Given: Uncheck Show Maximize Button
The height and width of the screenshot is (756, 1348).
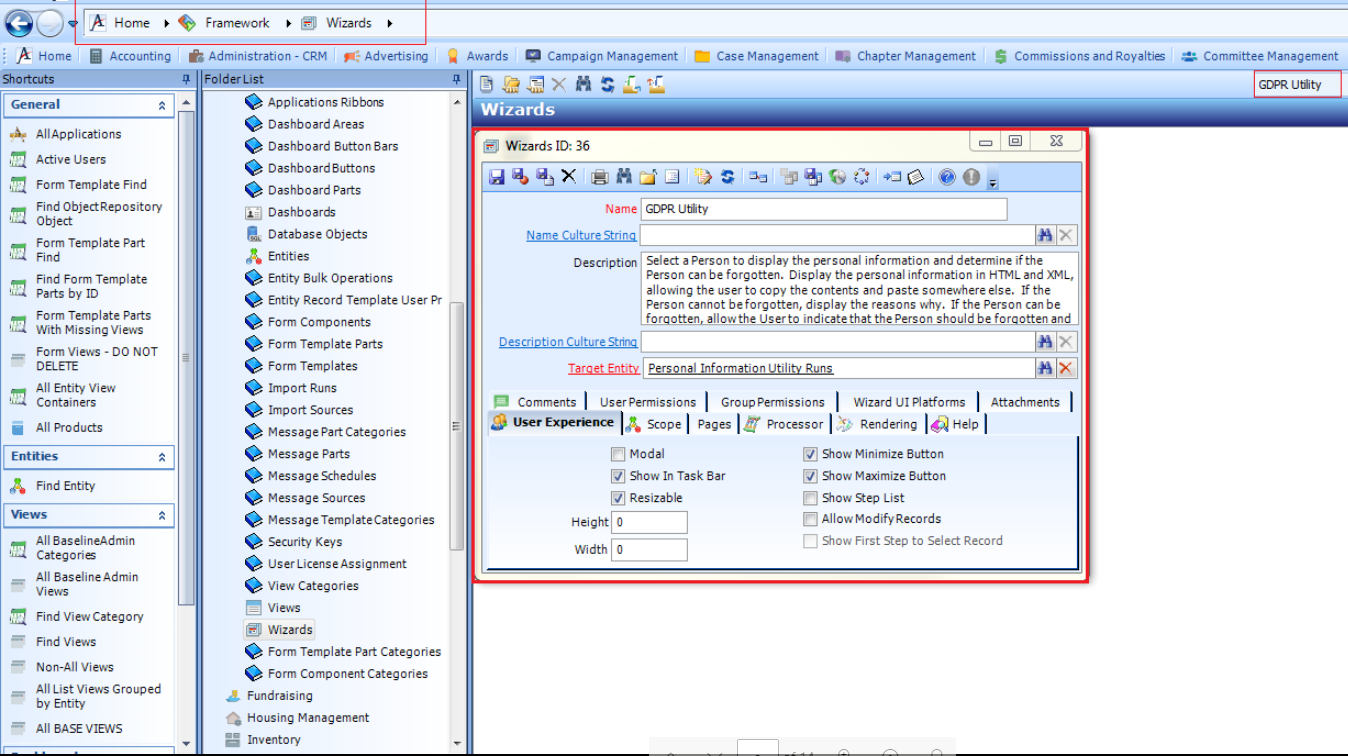Looking at the screenshot, I should (811, 476).
